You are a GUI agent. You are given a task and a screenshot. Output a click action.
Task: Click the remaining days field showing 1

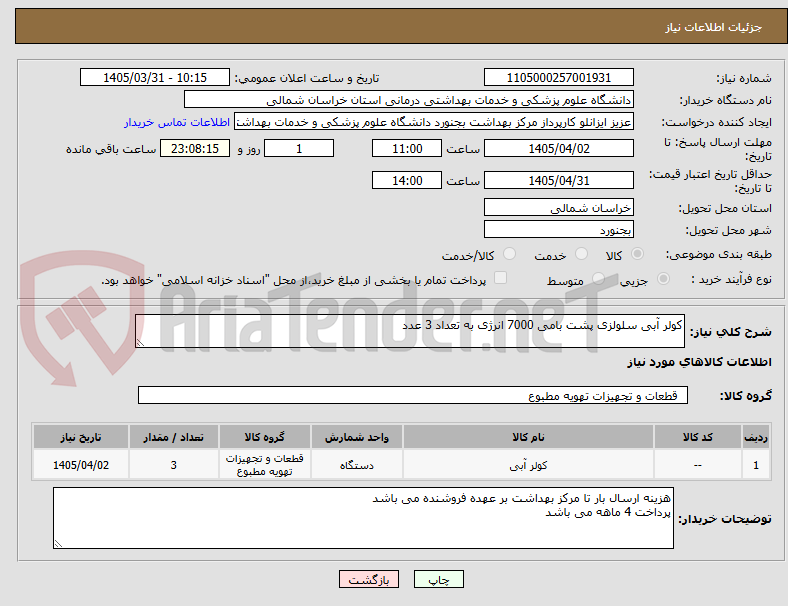click(299, 148)
